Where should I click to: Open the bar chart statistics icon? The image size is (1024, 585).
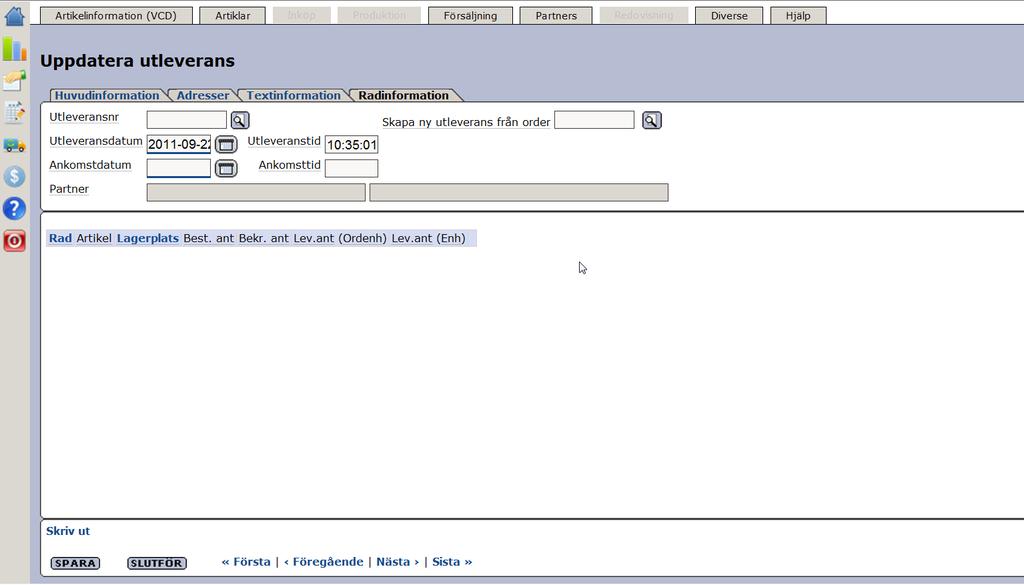pos(14,48)
